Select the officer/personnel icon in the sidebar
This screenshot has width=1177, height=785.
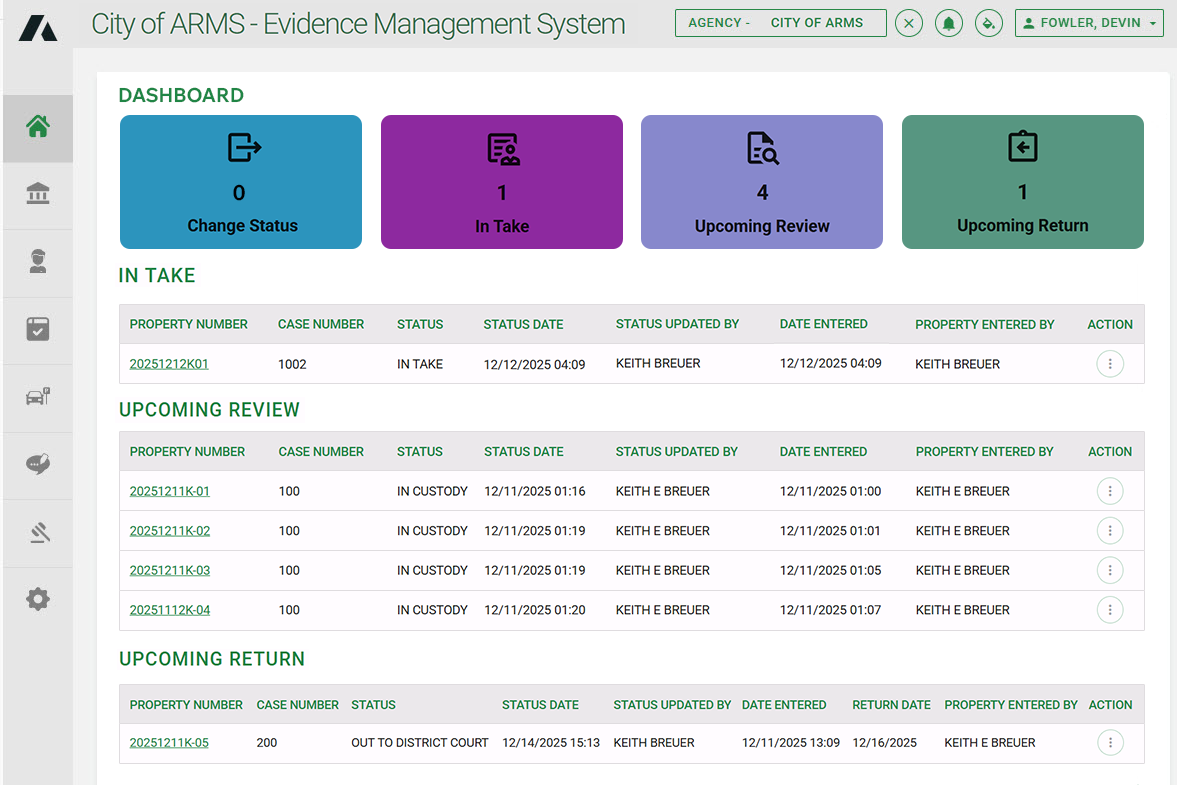tap(37, 262)
